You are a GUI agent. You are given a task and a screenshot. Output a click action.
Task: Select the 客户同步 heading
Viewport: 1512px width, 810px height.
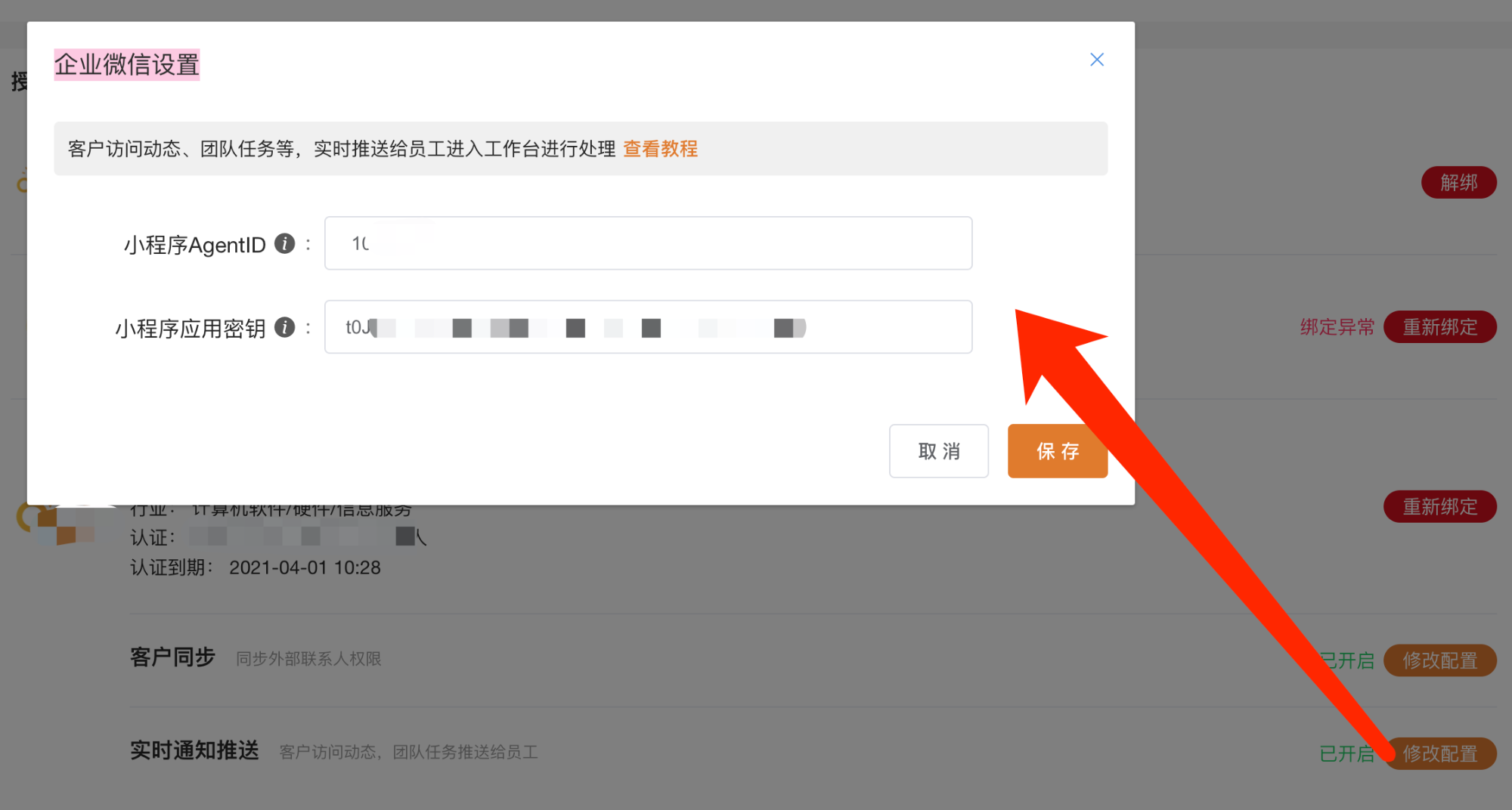pos(172,657)
